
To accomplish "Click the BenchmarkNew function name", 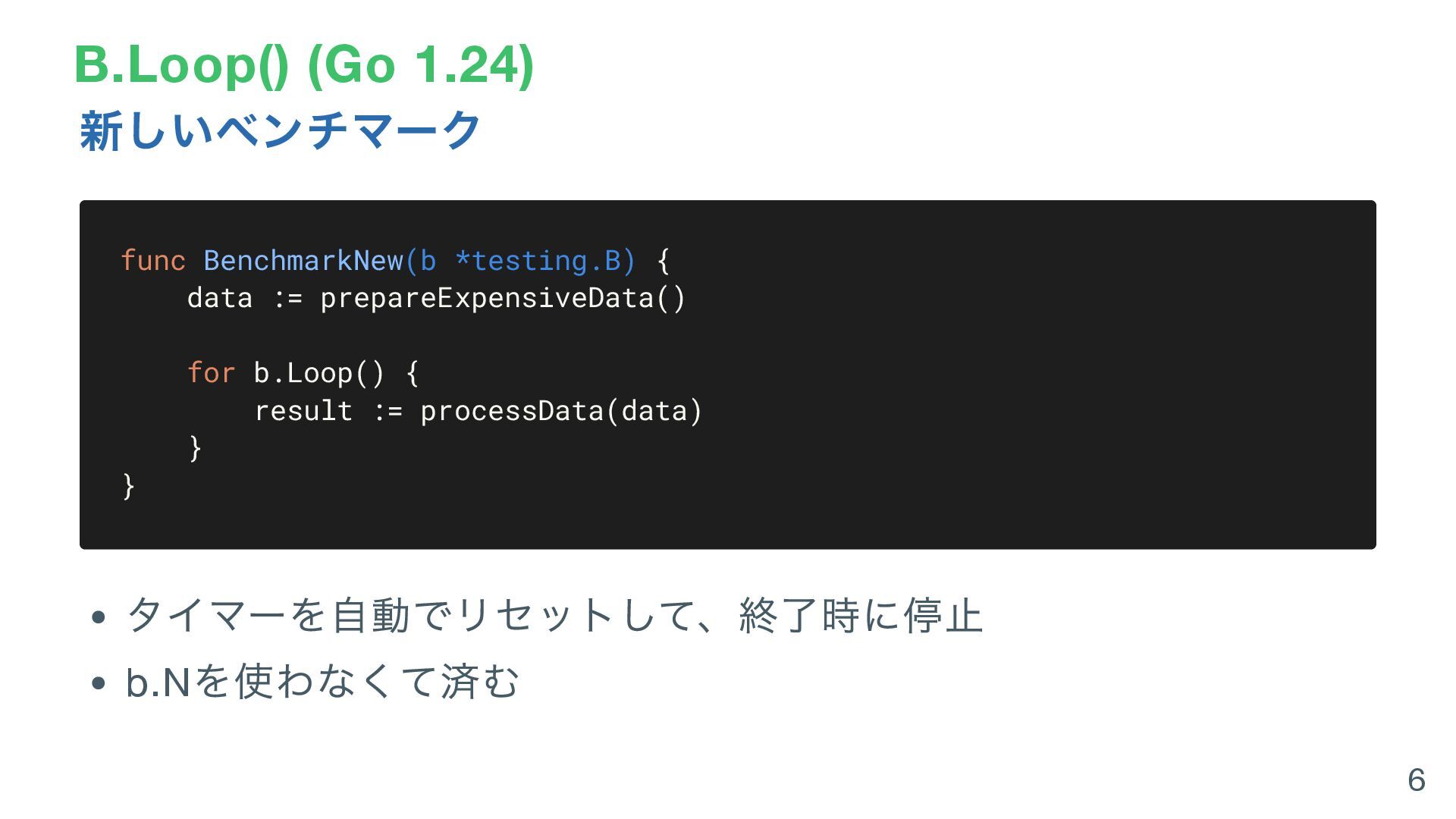I will pos(303,260).
